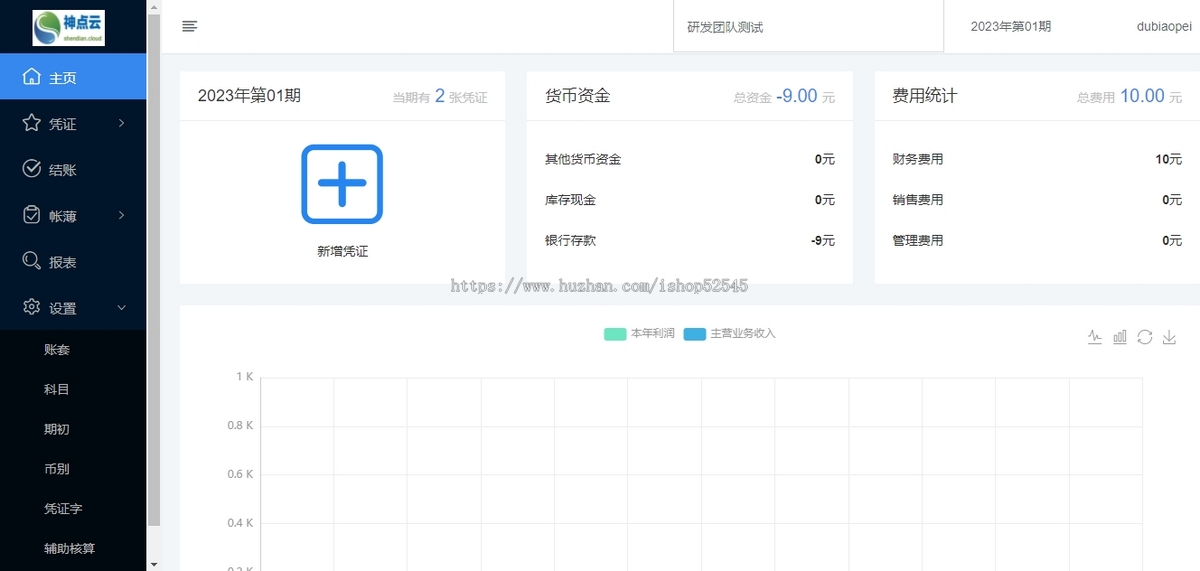Open the 研发团队测试 account set selector
This screenshot has width=1200, height=571.
[x=808, y=27]
